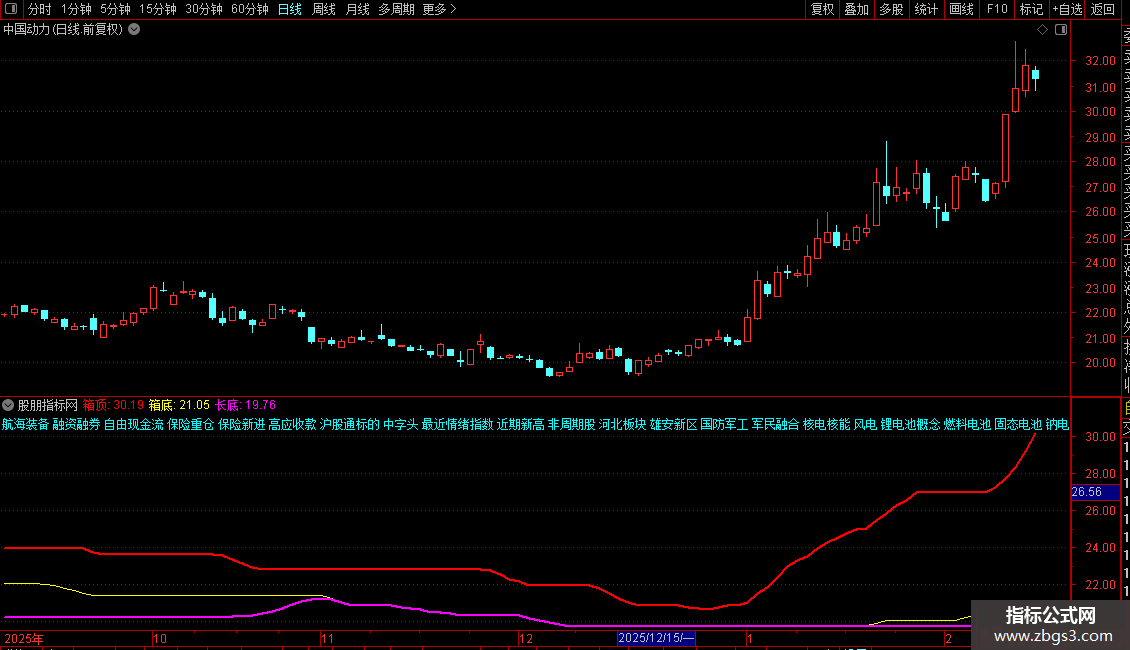Open the 燃料电池 tag
Screen dimensions: 1130x650
coord(968,424)
